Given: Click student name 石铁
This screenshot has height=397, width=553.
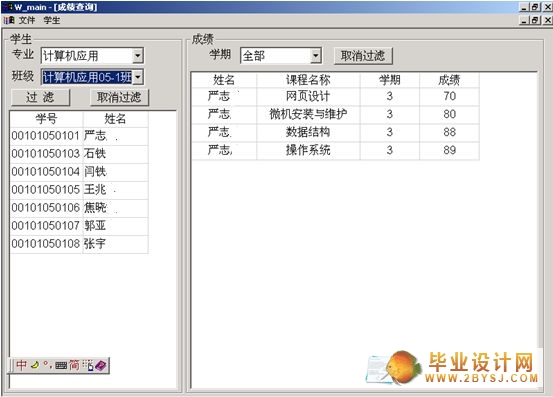Looking at the screenshot, I should pos(95,153).
